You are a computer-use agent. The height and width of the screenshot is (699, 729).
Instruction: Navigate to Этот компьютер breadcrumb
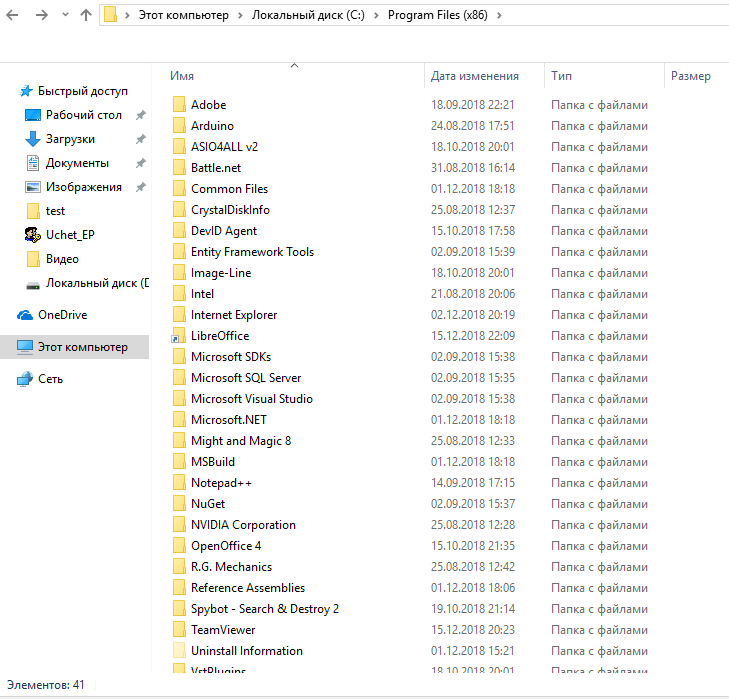pyautogui.click(x=184, y=15)
